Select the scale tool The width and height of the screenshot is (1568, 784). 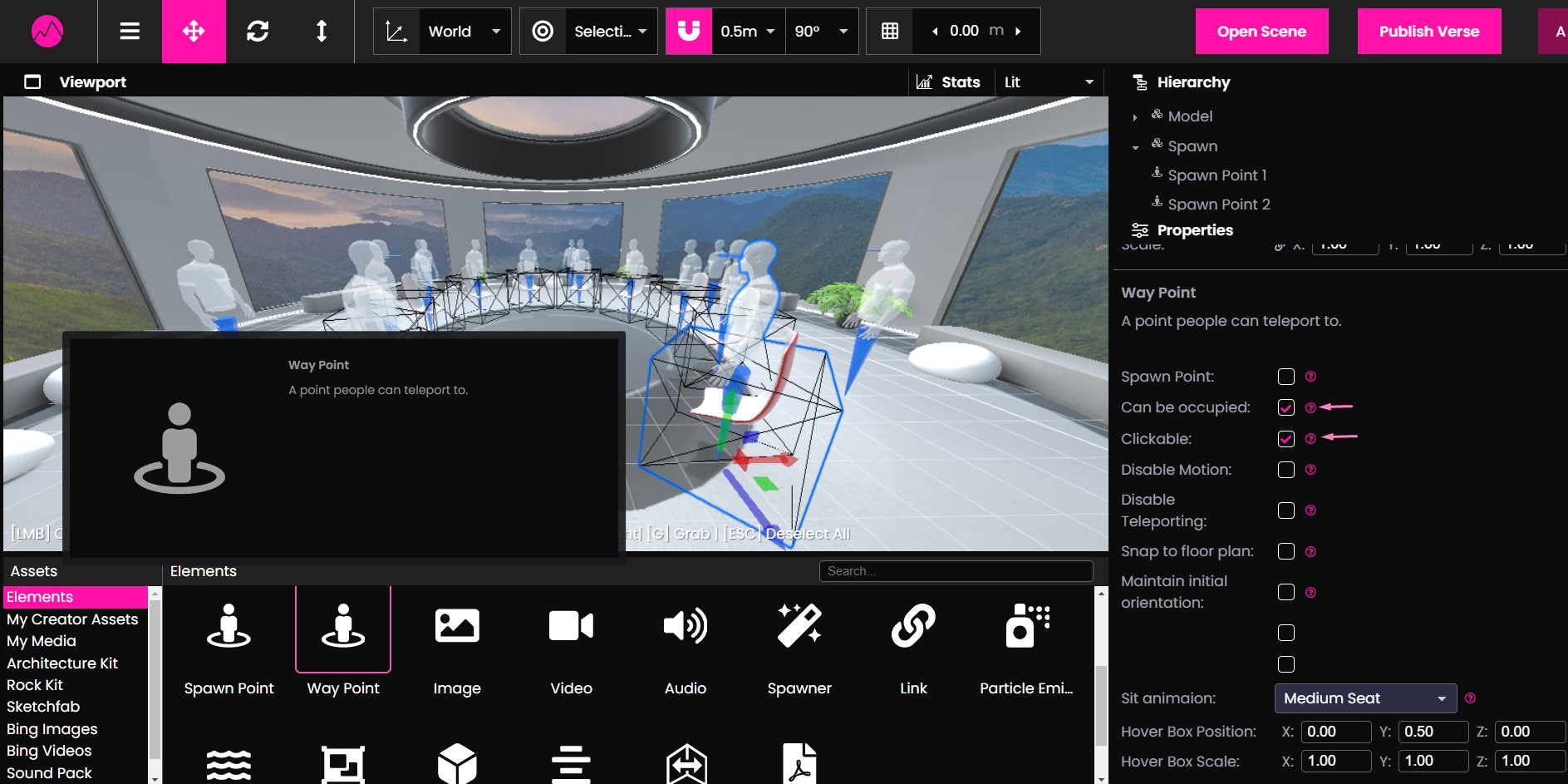(322, 32)
